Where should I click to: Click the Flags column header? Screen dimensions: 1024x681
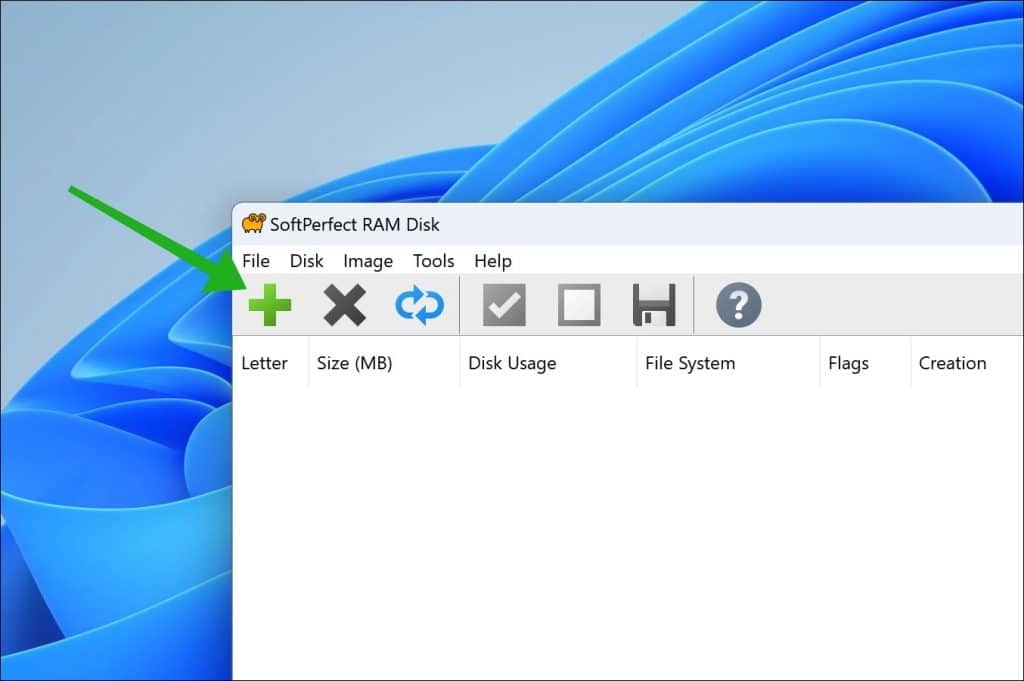point(865,363)
